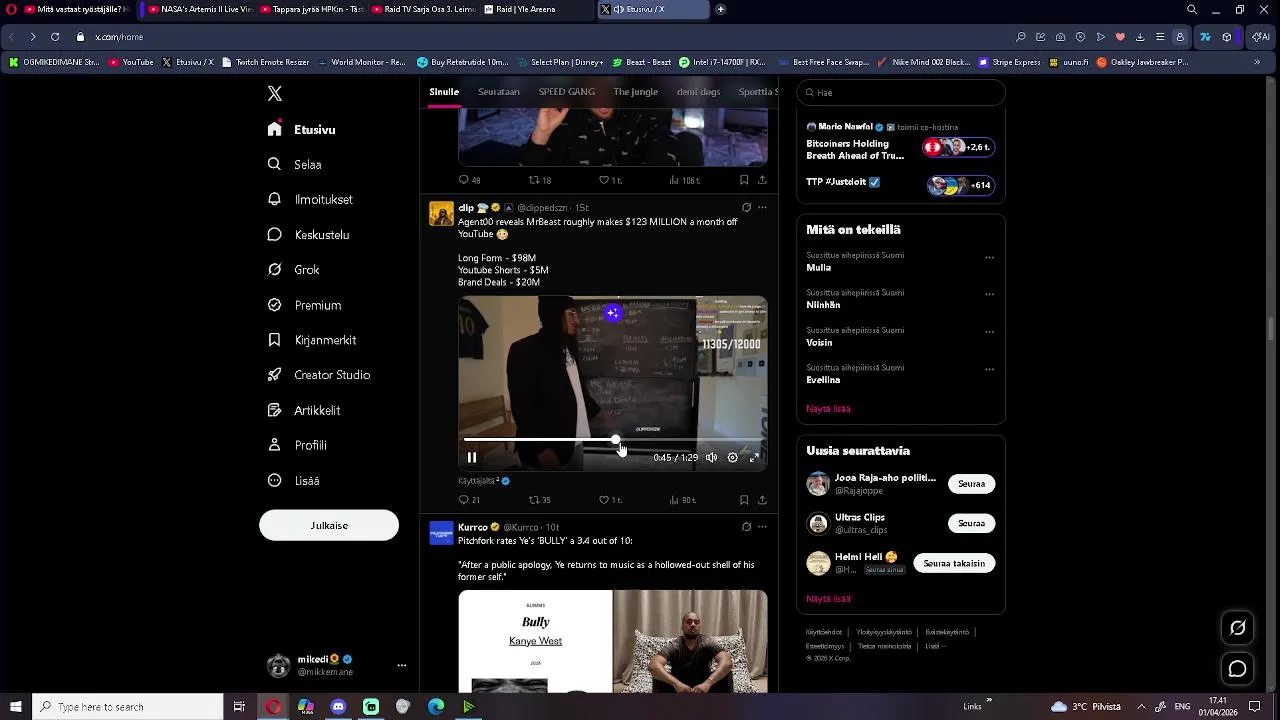The width and height of the screenshot is (1280, 720).
Task: Reload page in browser toolbar
Action: (x=55, y=37)
